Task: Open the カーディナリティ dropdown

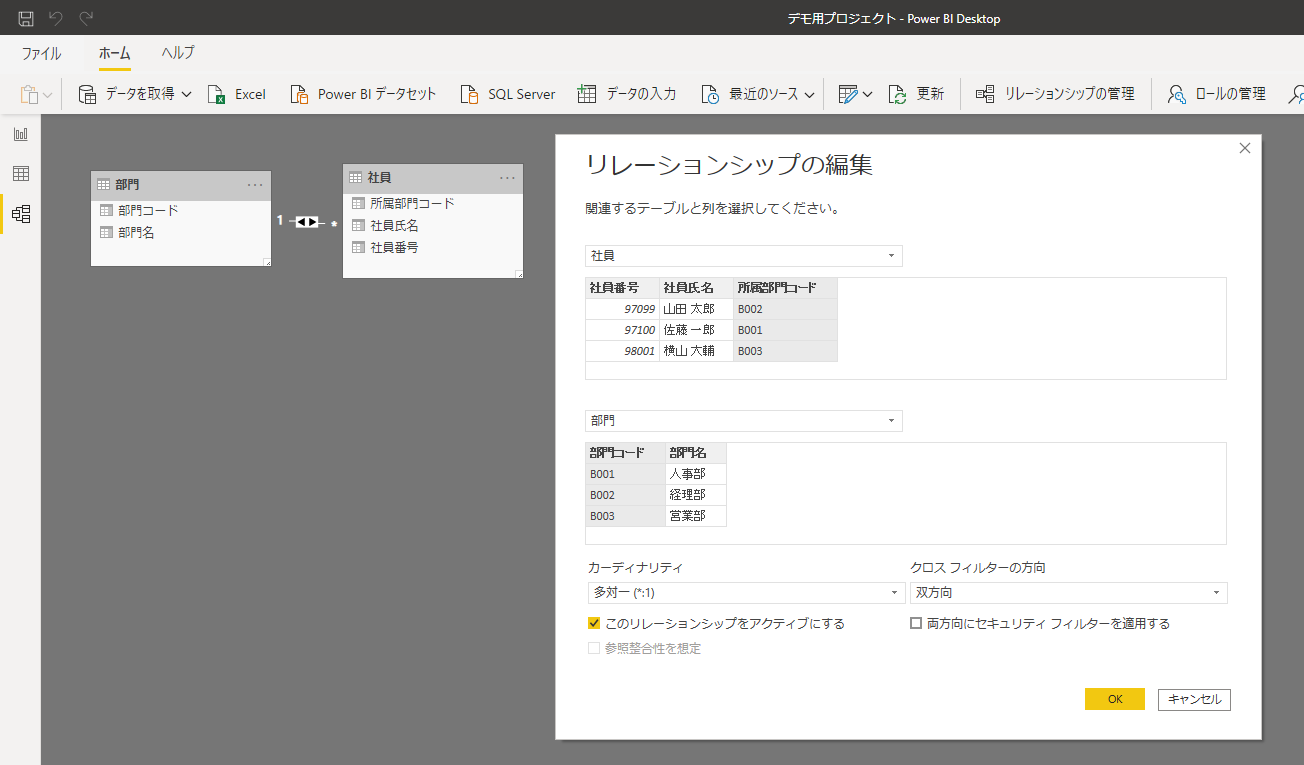Action: pos(747,593)
